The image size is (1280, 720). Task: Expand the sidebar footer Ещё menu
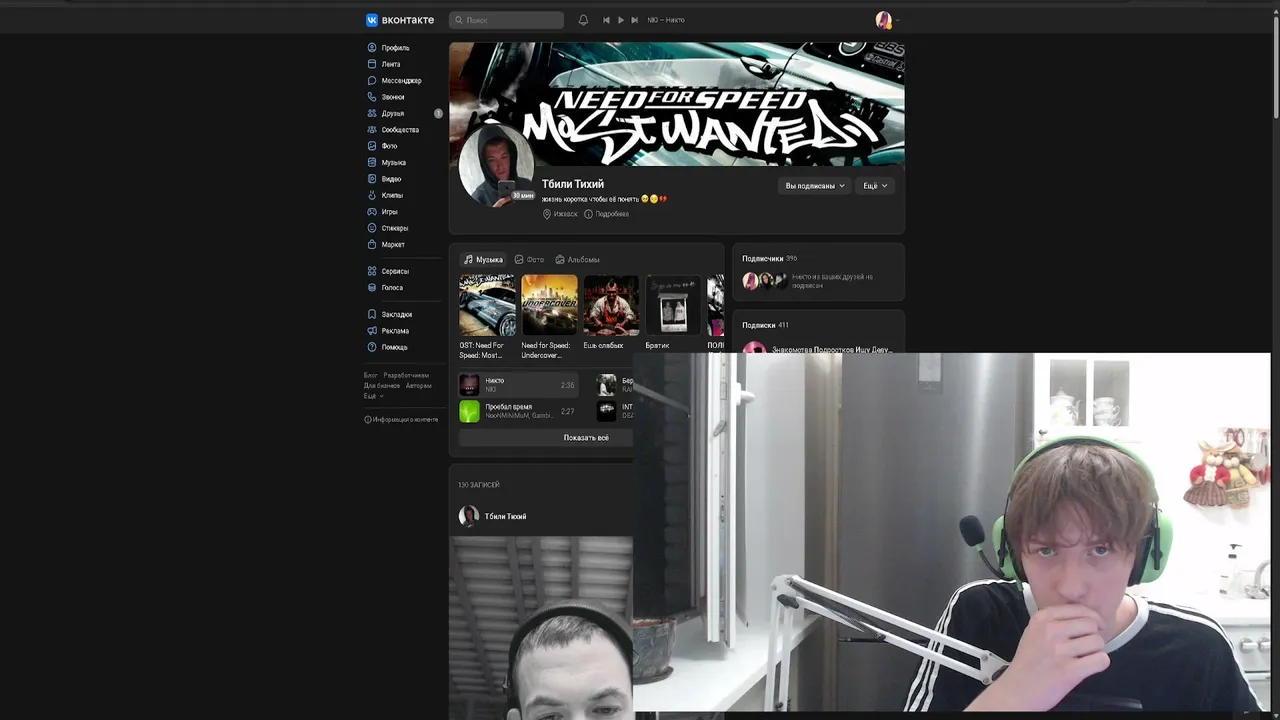coord(373,396)
